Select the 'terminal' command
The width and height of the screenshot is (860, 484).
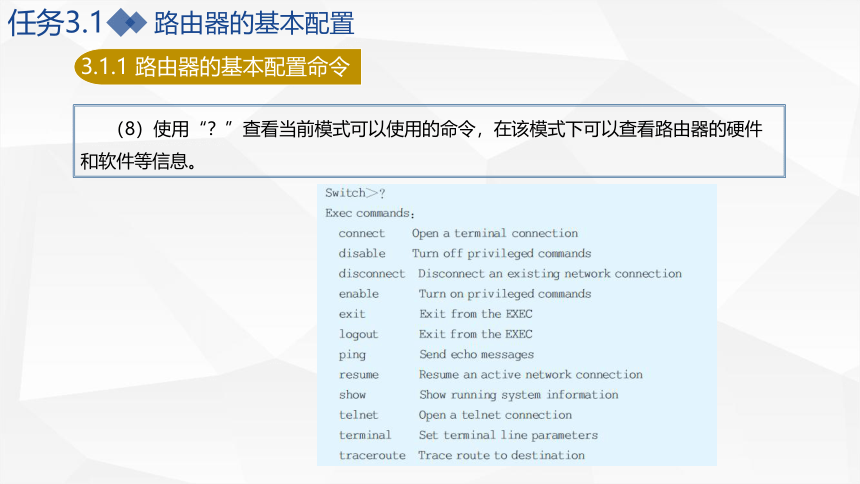click(365, 435)
